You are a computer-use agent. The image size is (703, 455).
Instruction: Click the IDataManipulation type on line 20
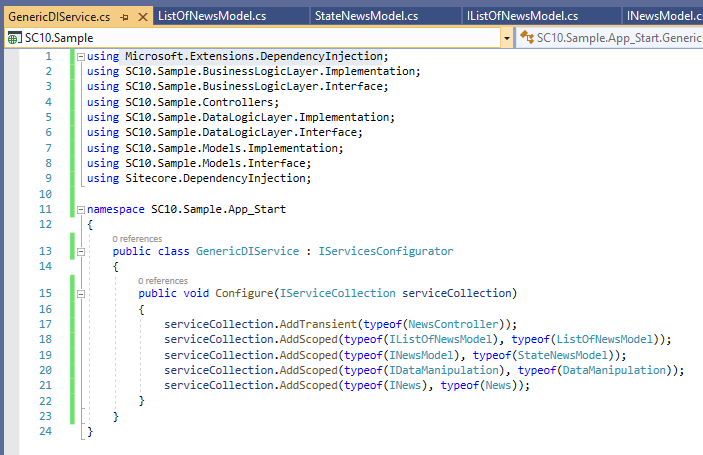click(443, 370)
